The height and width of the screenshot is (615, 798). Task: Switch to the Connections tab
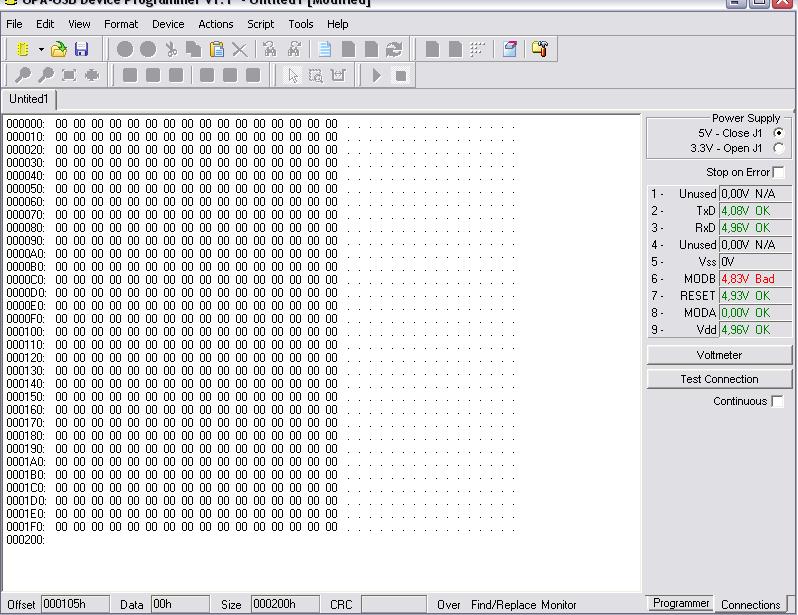pos(751,604)
